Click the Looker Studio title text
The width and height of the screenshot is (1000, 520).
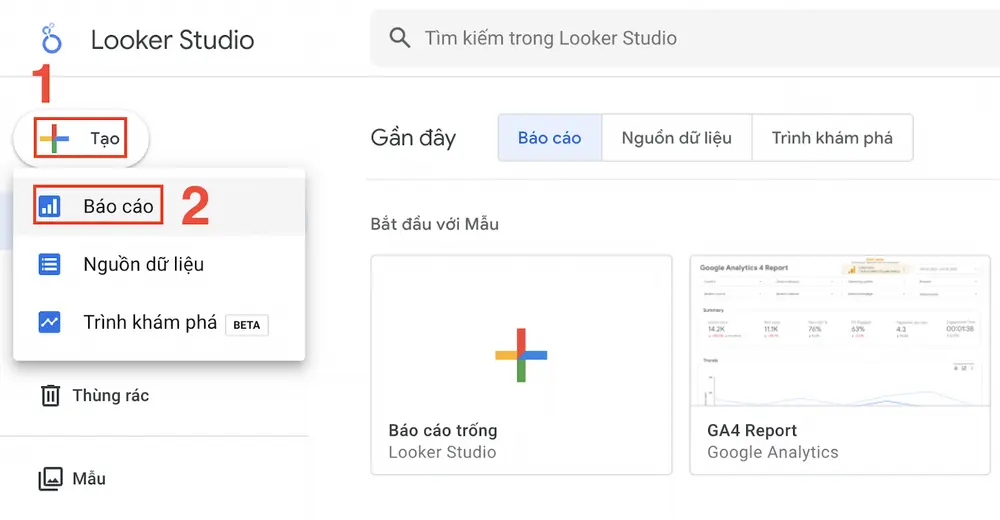point(172,40)
